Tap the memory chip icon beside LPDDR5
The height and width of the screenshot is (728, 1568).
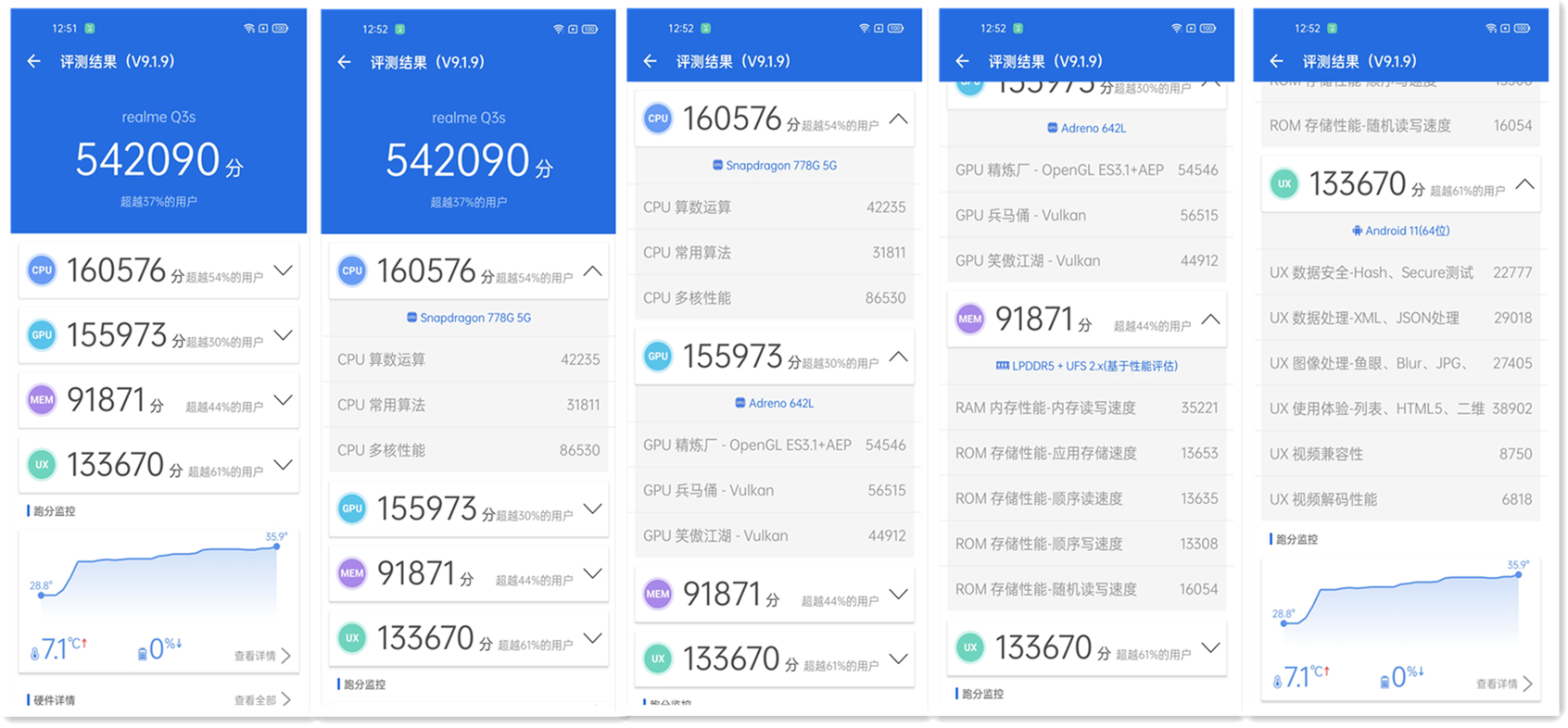[x=1003, y=366]
